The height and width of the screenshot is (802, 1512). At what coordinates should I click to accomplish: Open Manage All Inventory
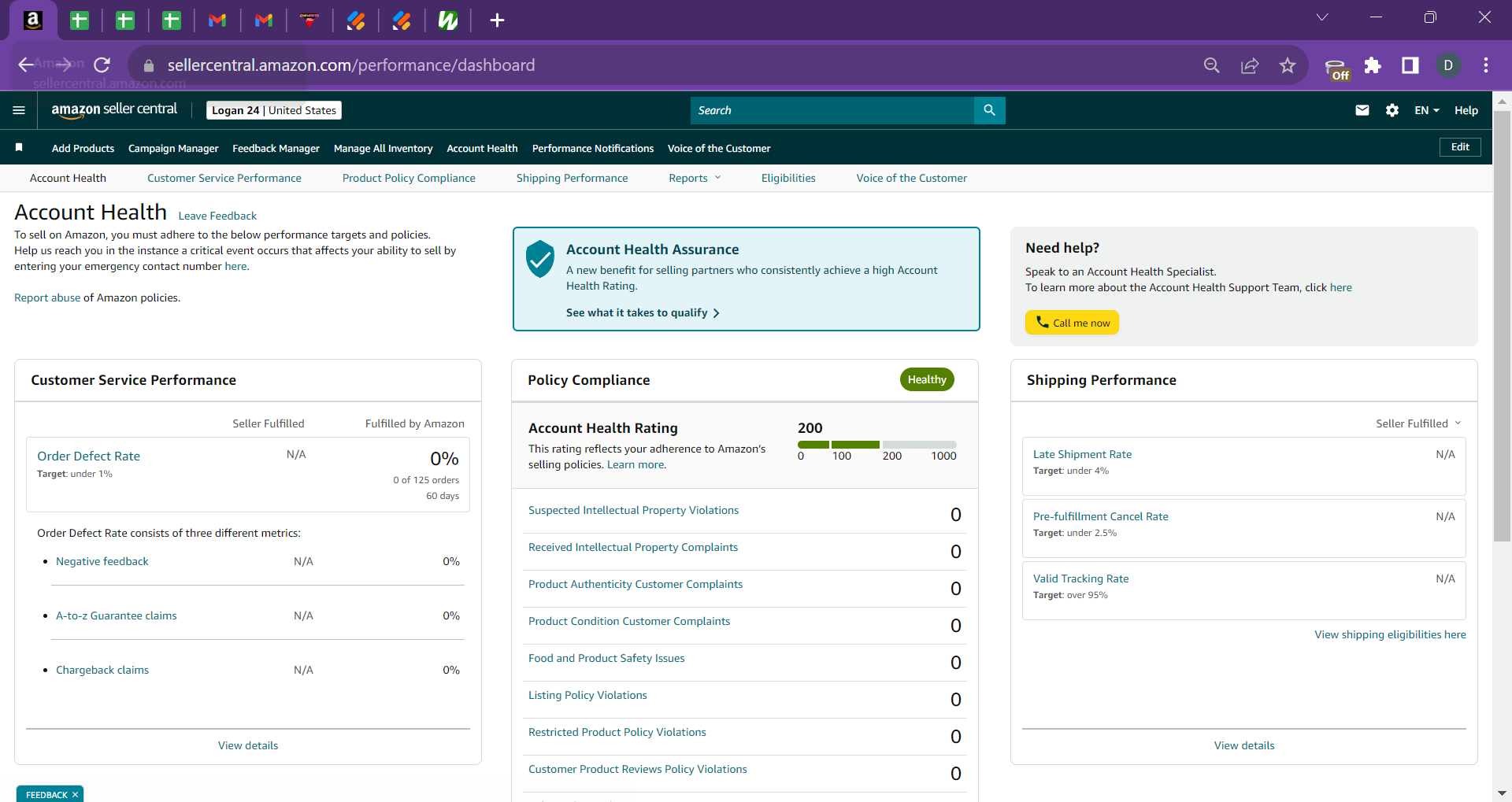click(x=383, y=148)
